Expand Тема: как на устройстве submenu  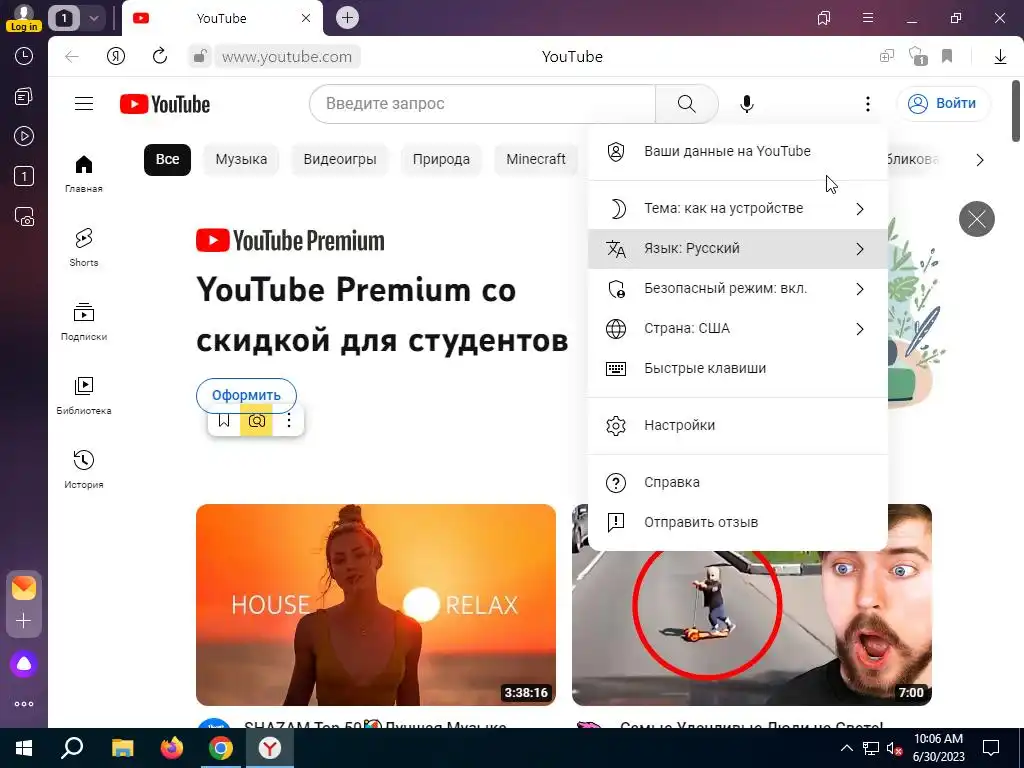[737, 208]
